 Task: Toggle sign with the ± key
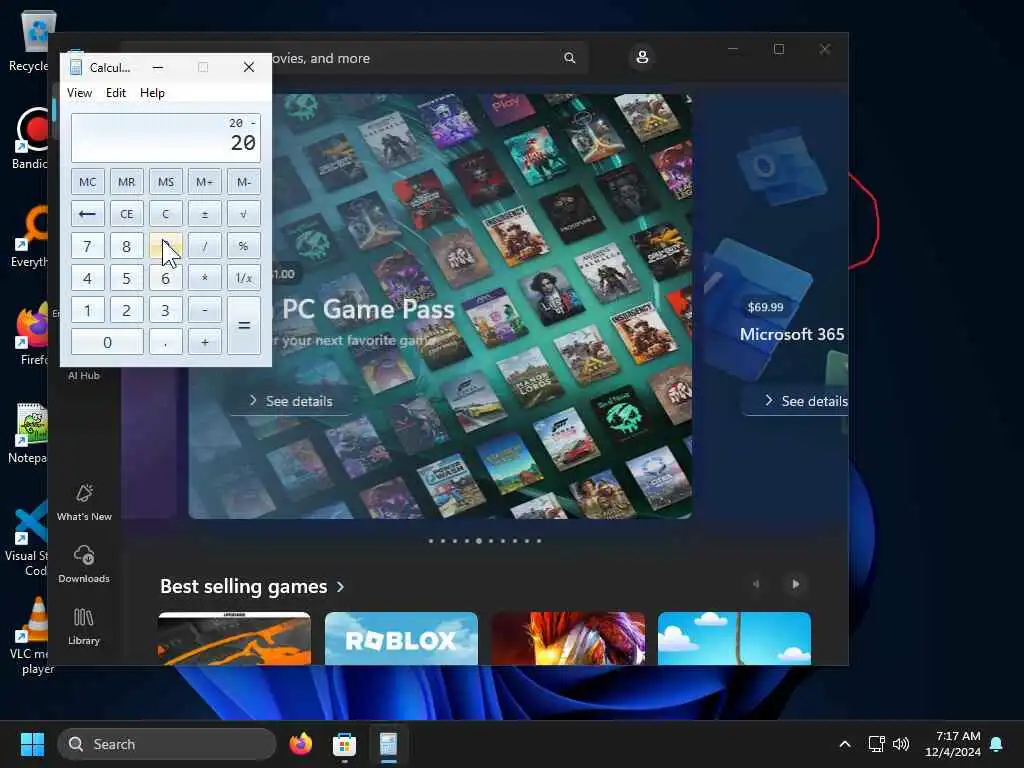(x=204, y=214)
